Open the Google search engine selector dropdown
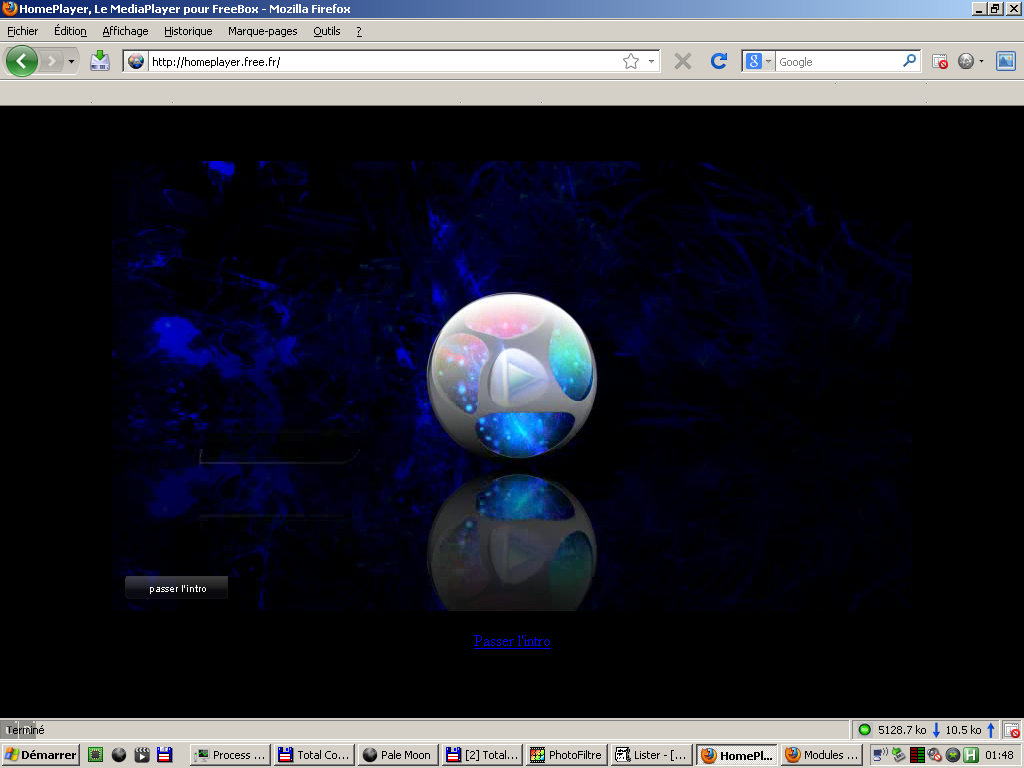Viewport: 1024px width, 768px height. pyautogui.click(x=759, y=61)
